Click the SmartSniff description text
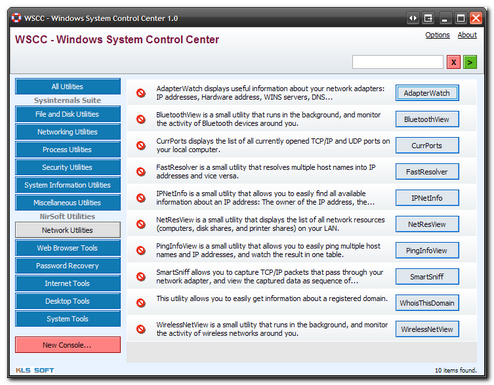The image size is (494, 385). [x=270, y=277]
